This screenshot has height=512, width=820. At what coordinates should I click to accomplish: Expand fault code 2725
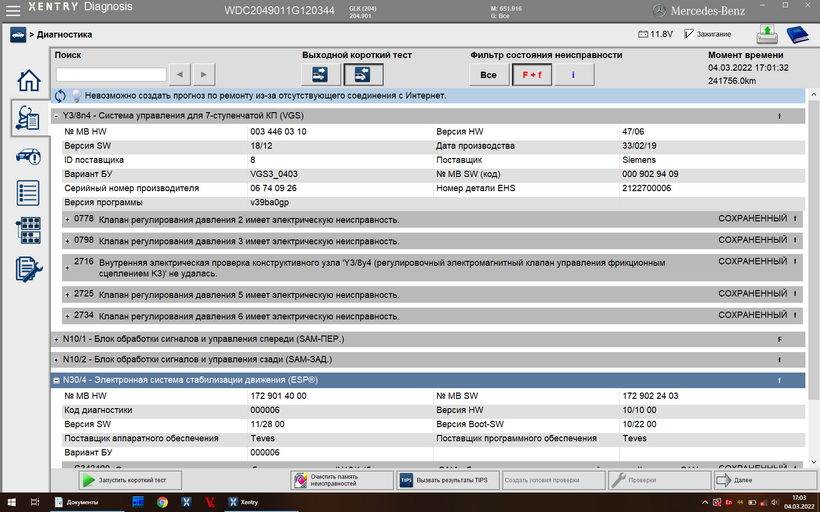[67, 295]
